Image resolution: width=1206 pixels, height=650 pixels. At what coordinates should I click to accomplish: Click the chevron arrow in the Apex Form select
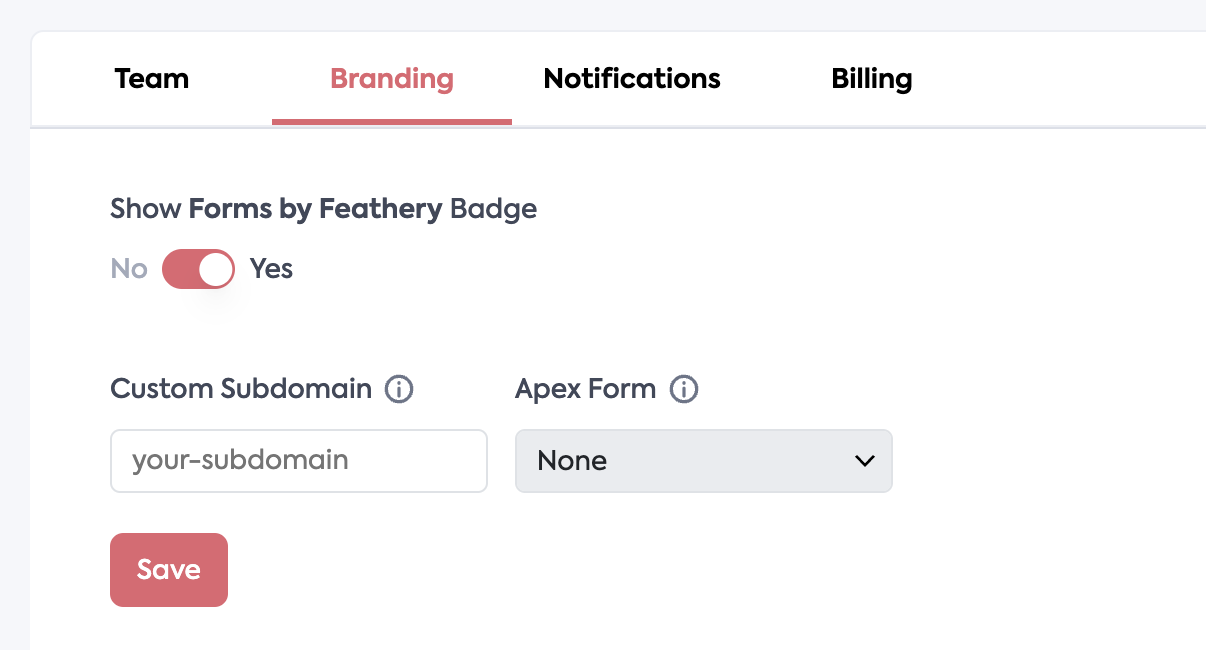coord(865,461)
